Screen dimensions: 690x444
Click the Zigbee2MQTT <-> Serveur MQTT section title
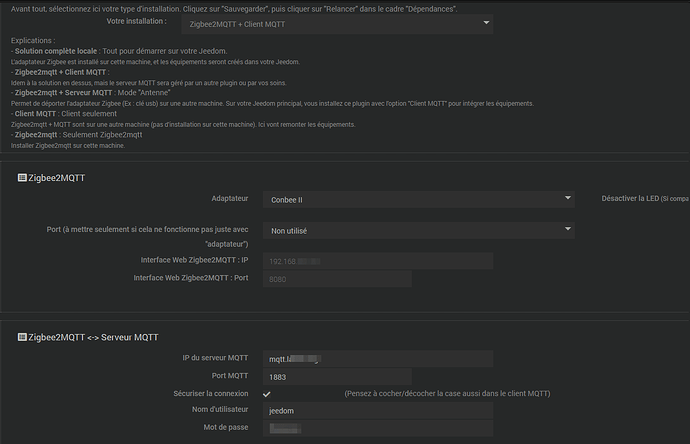94,336
